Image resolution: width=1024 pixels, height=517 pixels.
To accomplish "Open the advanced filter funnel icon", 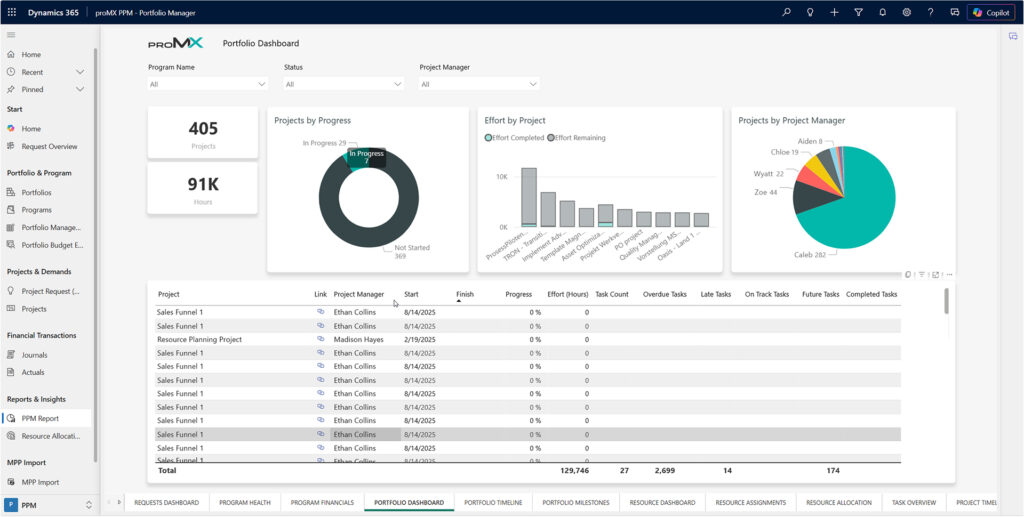I will (858, 12).
